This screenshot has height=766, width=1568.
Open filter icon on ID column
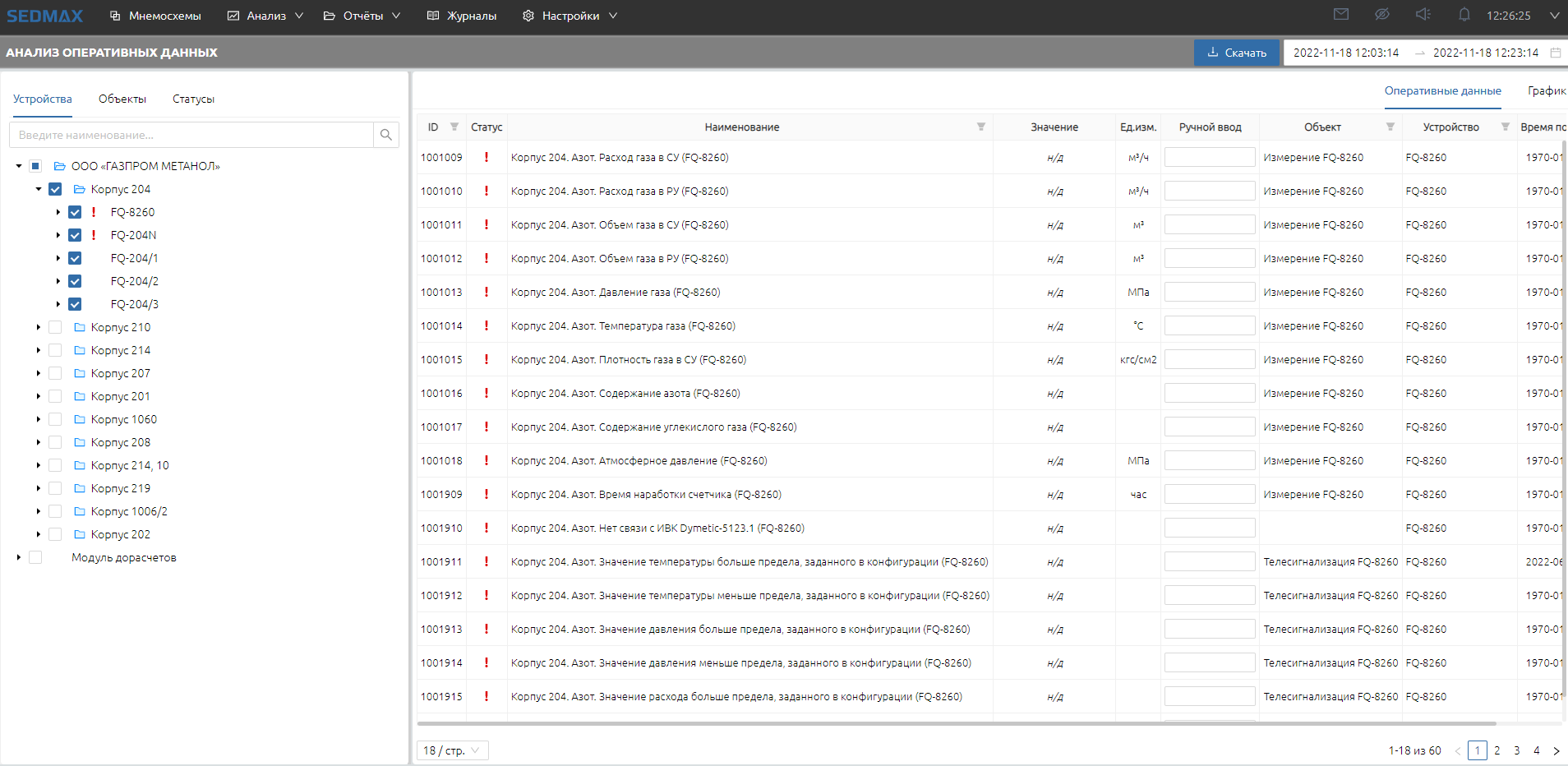tap(454, 127)
